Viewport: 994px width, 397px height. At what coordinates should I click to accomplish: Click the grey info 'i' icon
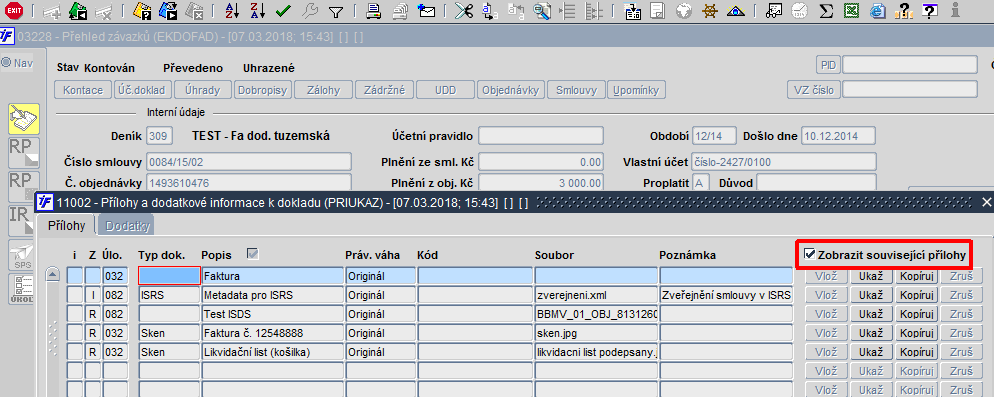955,11
